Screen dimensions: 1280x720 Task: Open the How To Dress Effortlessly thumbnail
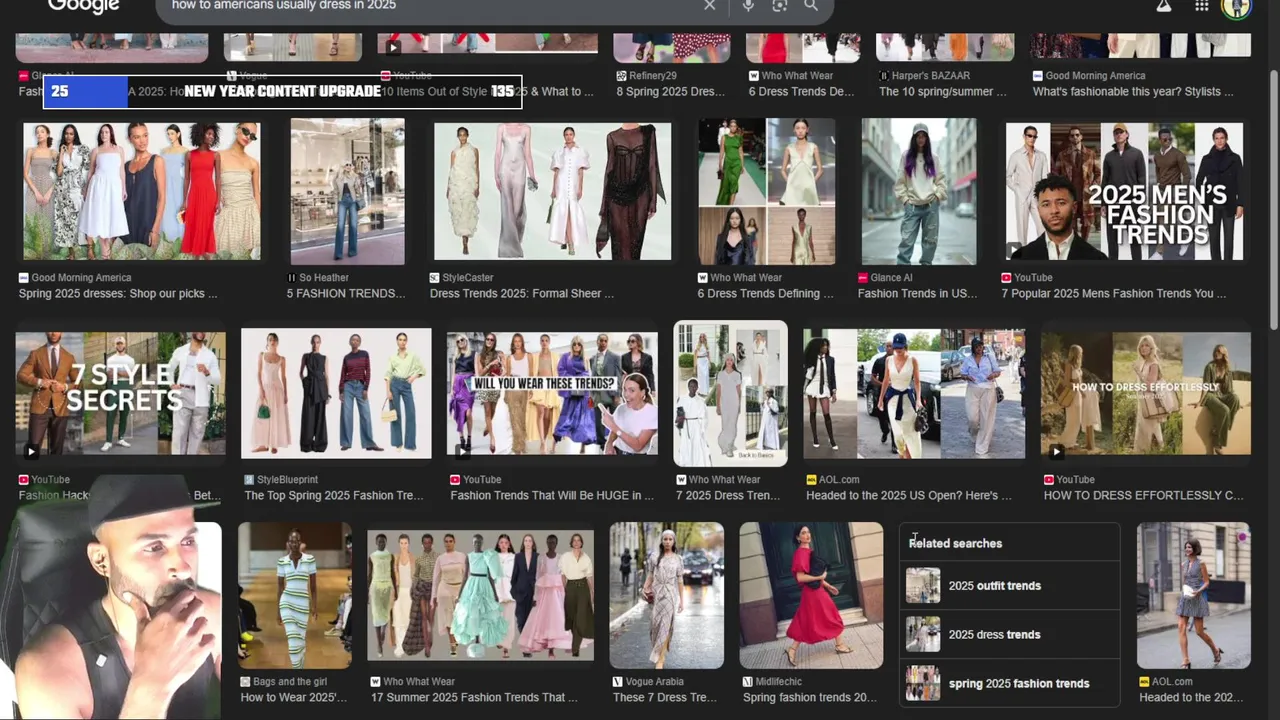[x=1146, y=394]
